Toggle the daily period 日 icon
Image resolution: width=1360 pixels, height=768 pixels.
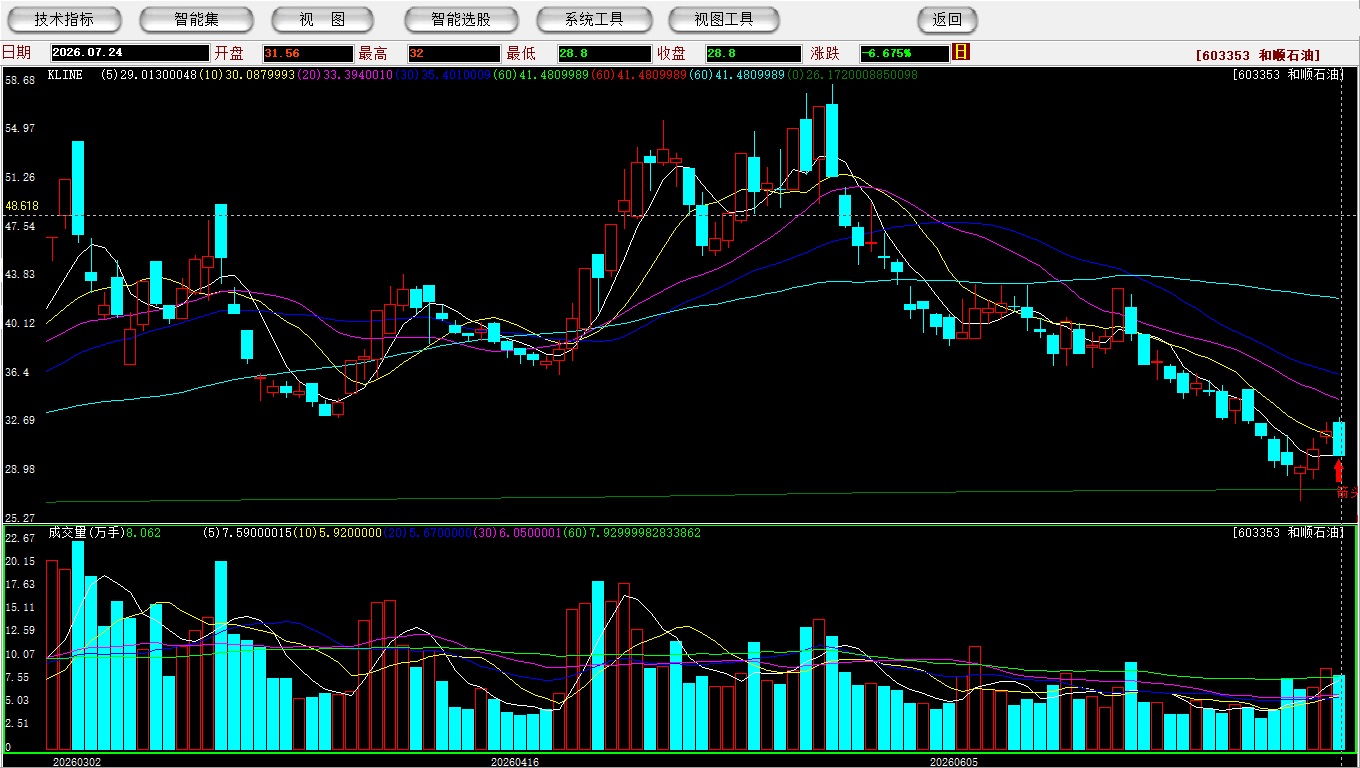click(x=961, y=52)
